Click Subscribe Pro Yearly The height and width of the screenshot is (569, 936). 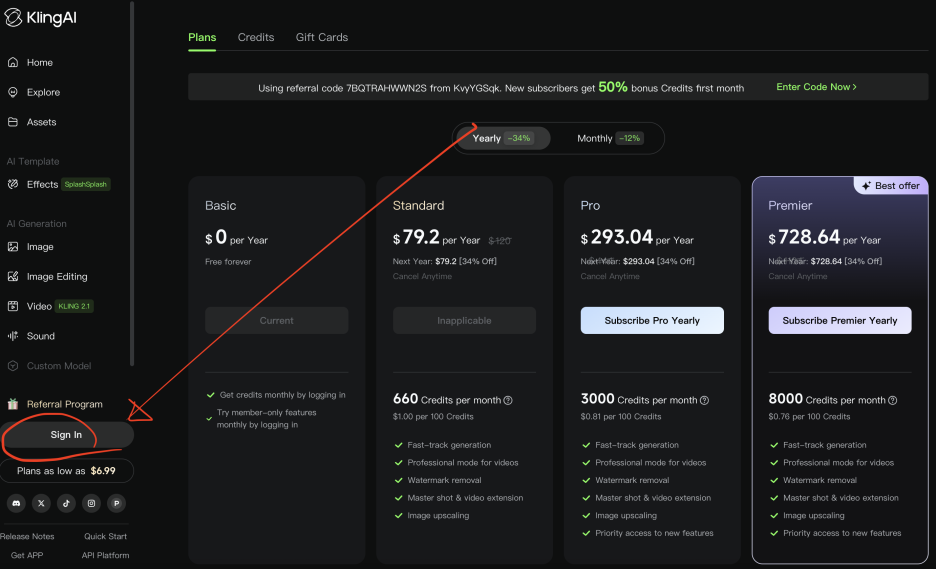point(652,321)
